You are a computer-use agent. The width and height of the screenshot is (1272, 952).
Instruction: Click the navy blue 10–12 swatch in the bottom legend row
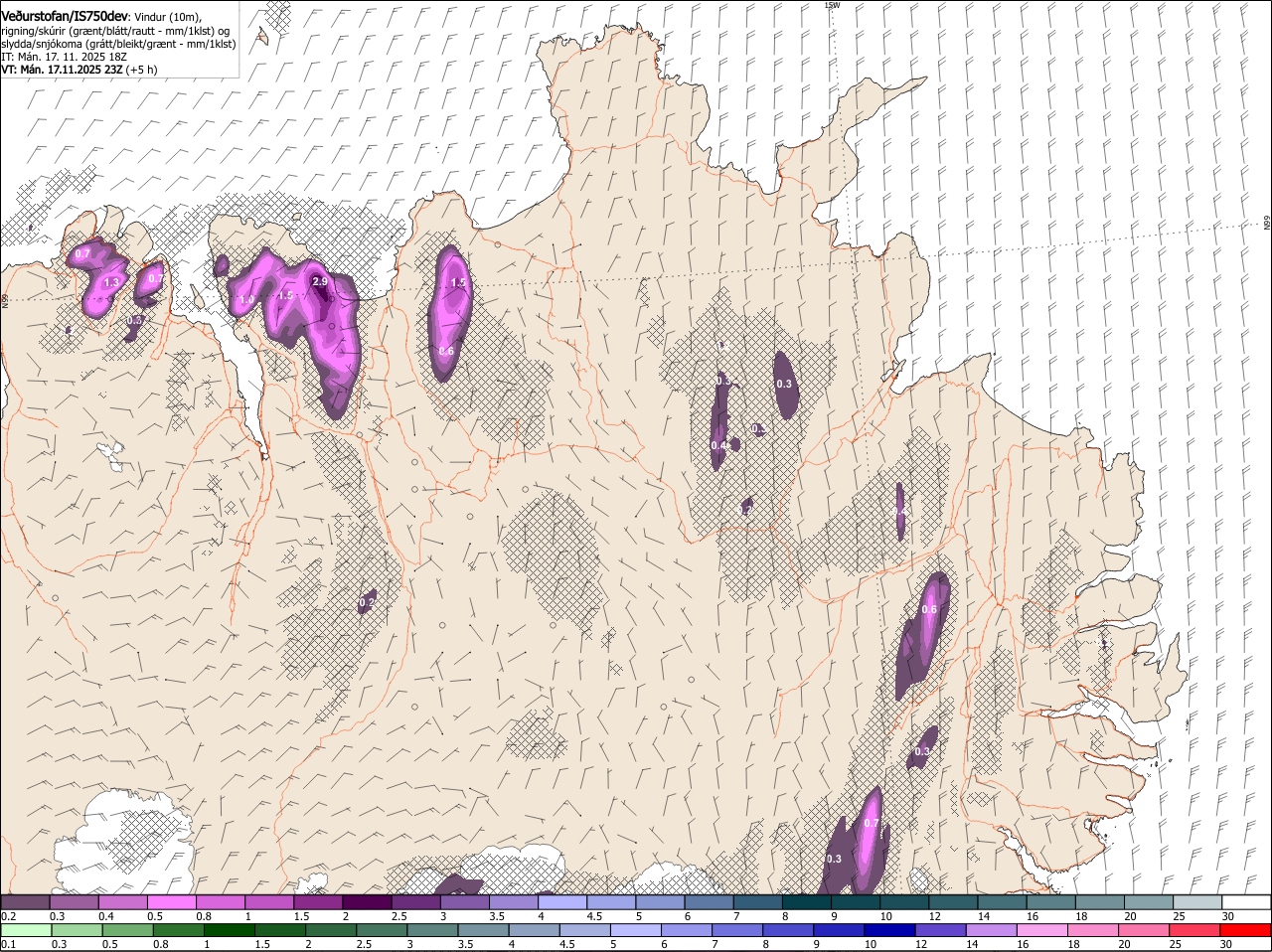click(889, 930)
